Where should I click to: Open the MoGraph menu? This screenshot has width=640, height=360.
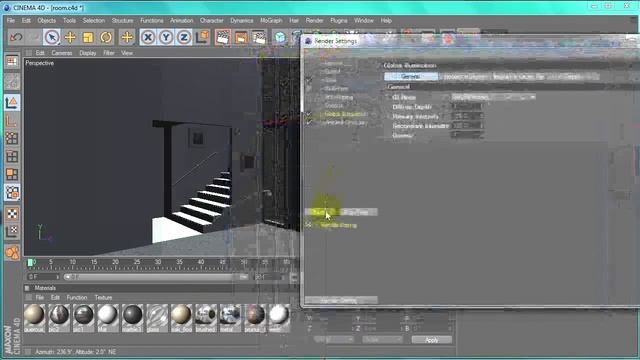click(271, 20)
